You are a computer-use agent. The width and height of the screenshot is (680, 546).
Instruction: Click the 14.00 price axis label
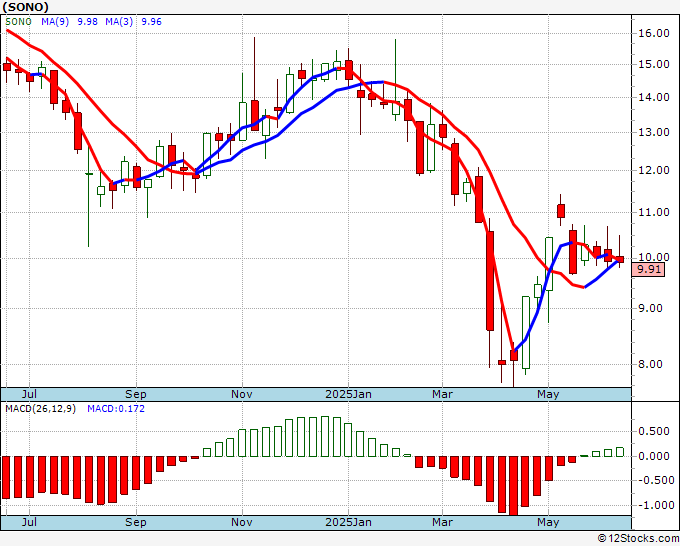[654, 97]
